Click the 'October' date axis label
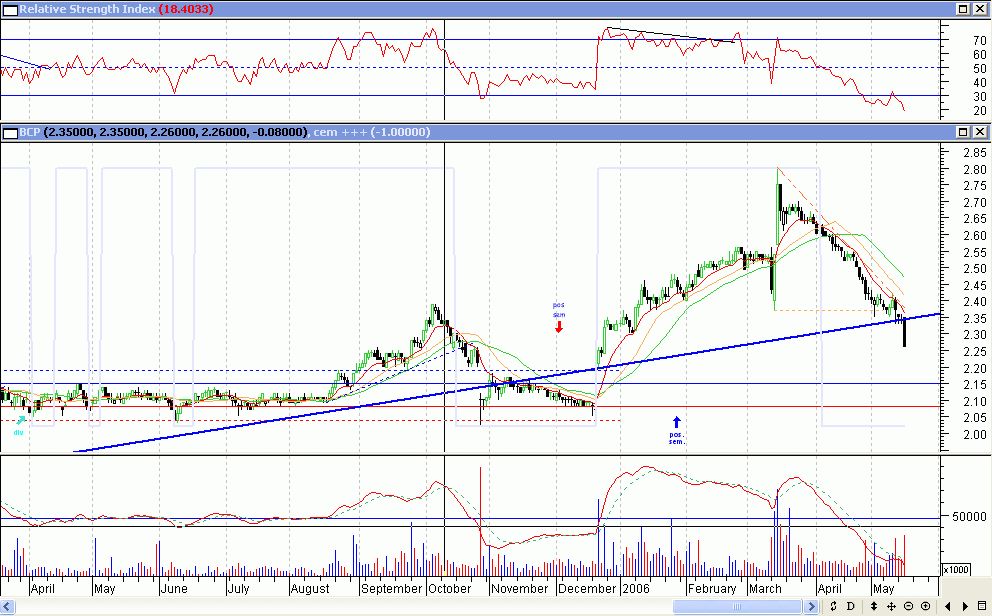Screen dimensions: 992x616 [x=450, y=589]
